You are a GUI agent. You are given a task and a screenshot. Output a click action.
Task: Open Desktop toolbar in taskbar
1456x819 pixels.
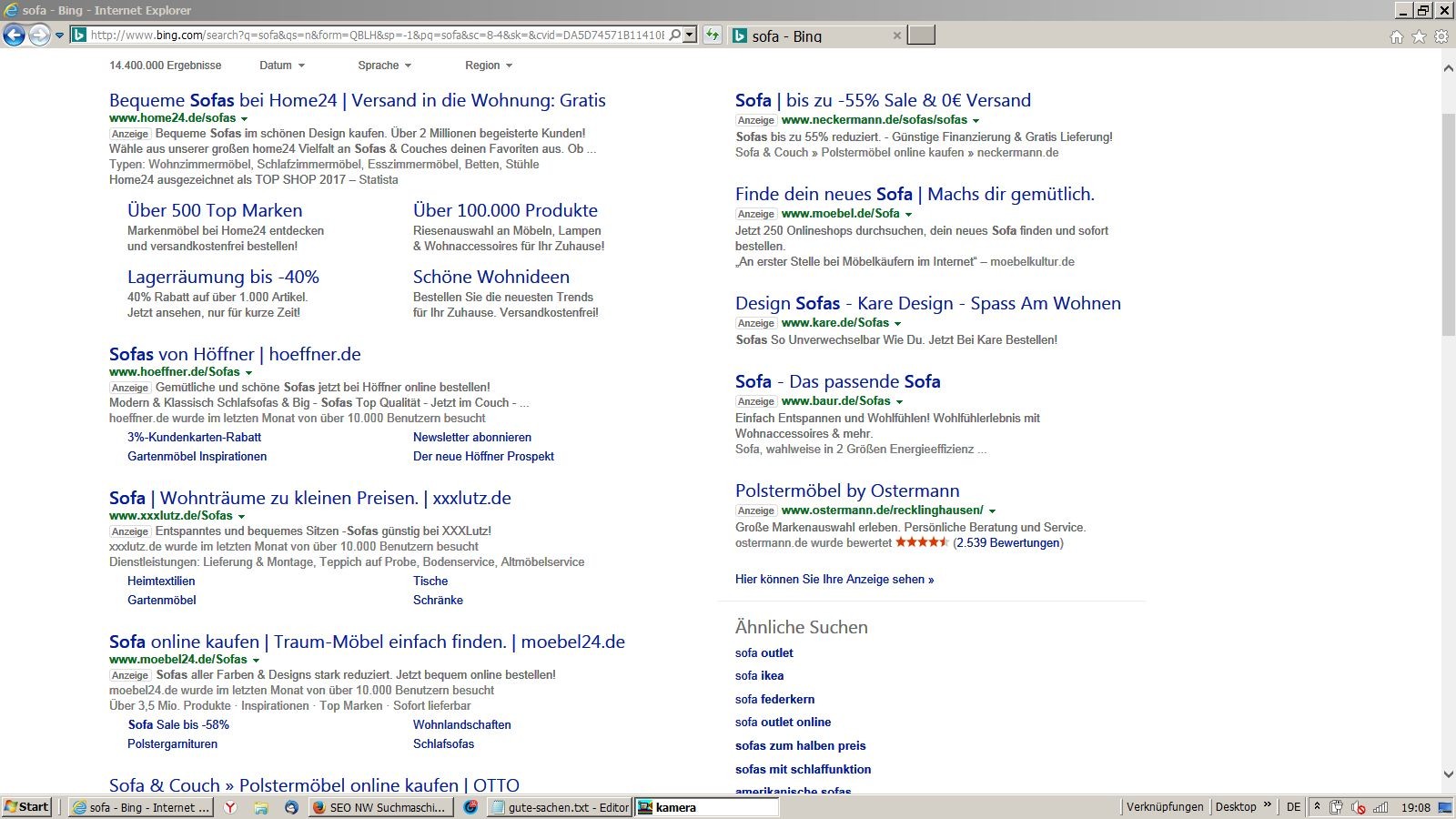pos(1235,807)
